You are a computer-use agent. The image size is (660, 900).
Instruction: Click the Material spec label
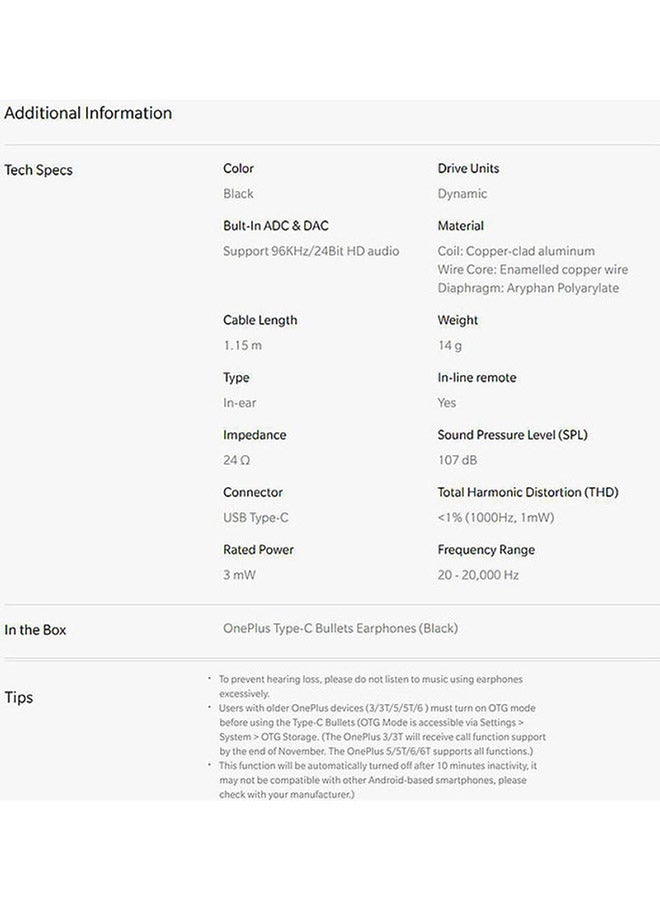[x=460, y=226]
